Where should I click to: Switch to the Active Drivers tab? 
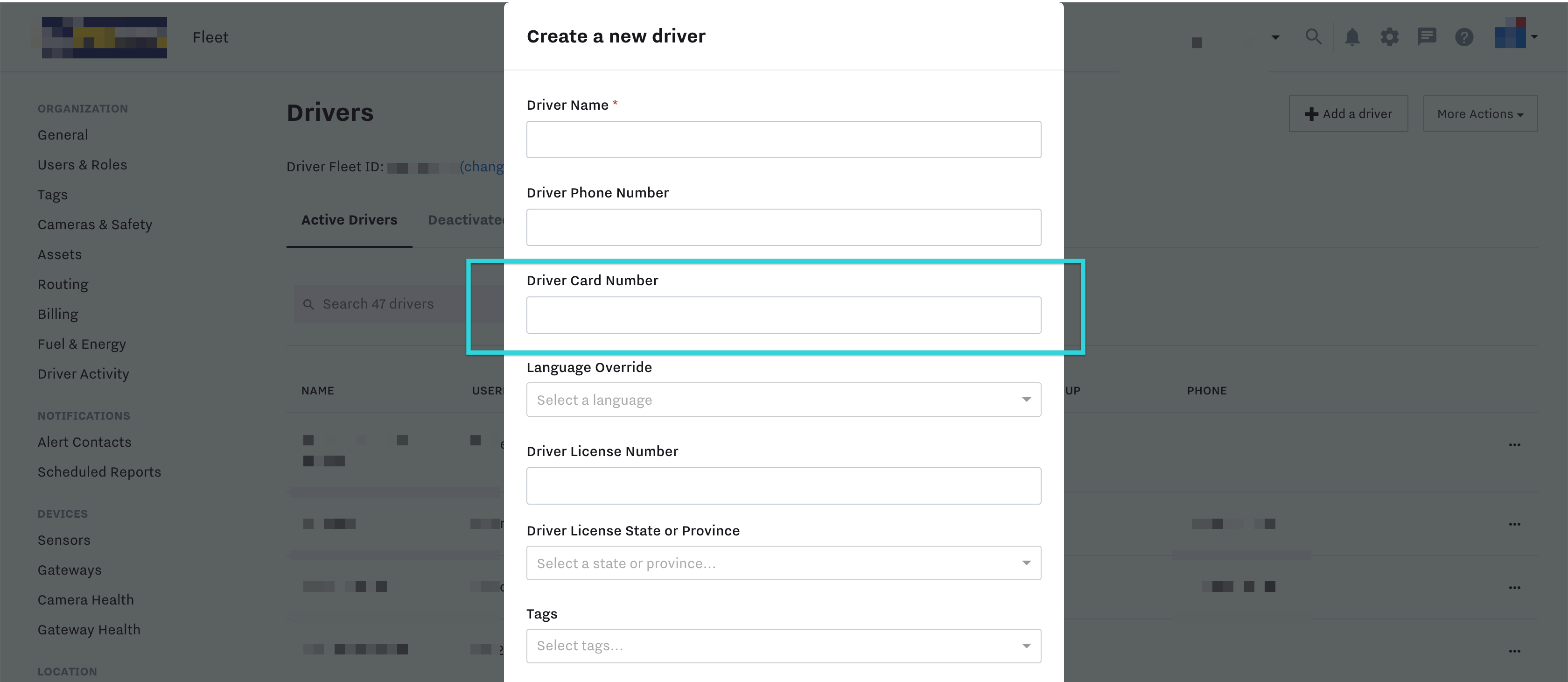pos(349,220)
